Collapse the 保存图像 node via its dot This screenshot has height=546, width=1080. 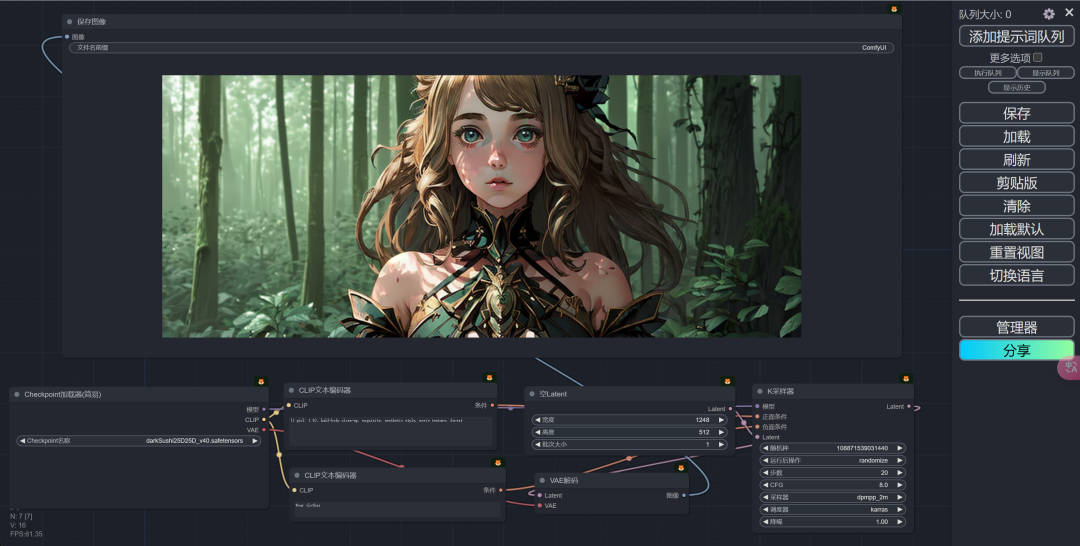tap(70, 22)
